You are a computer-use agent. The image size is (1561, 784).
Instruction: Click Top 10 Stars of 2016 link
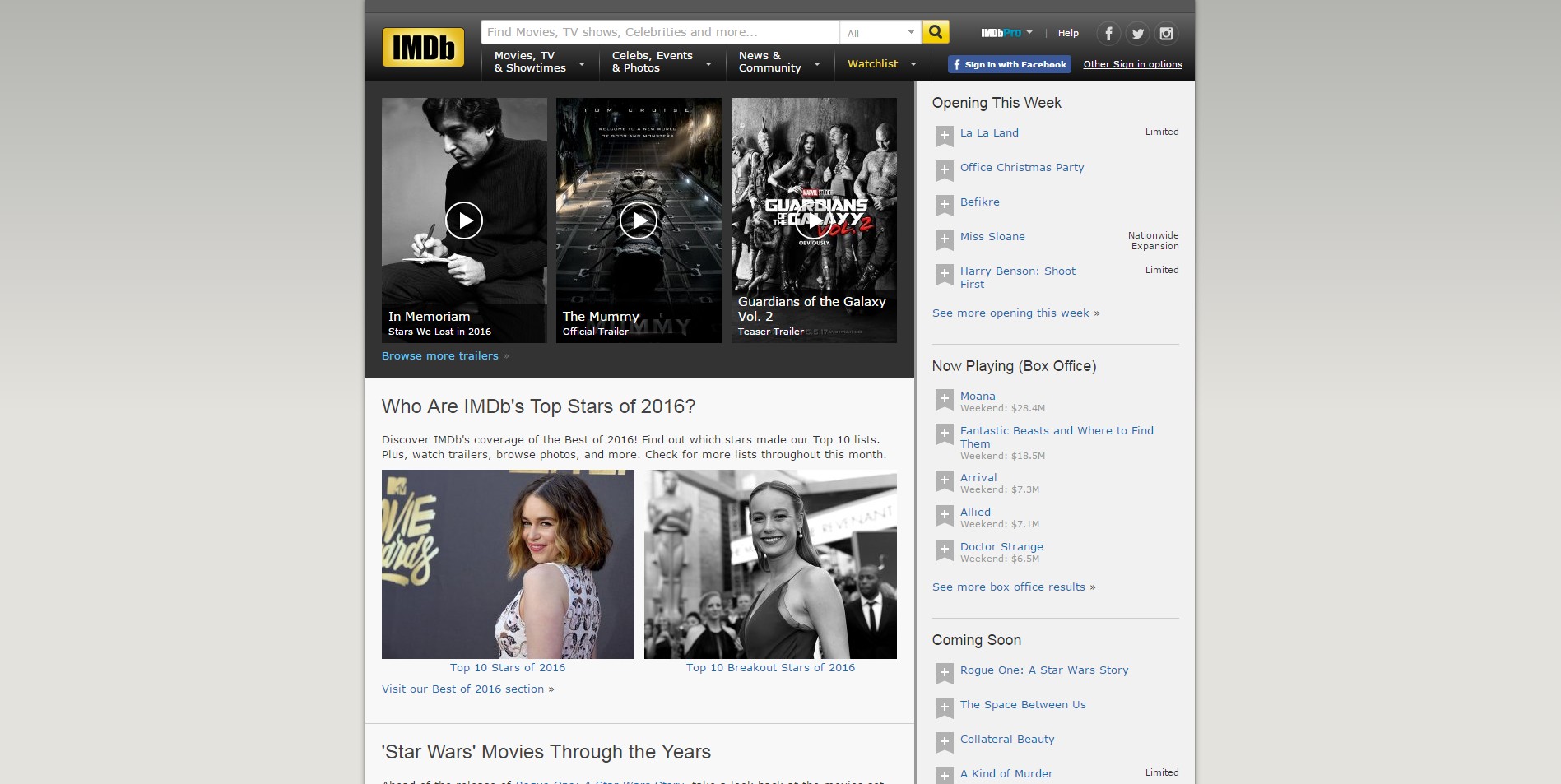508,667
